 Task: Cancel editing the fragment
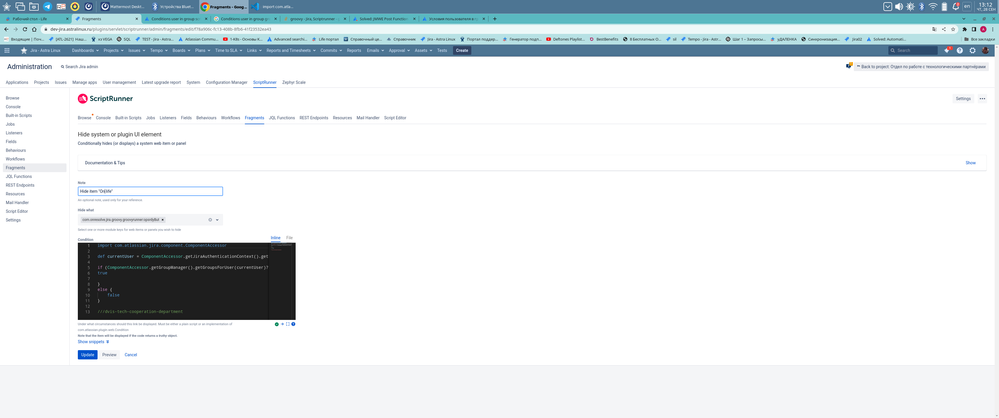131,354
